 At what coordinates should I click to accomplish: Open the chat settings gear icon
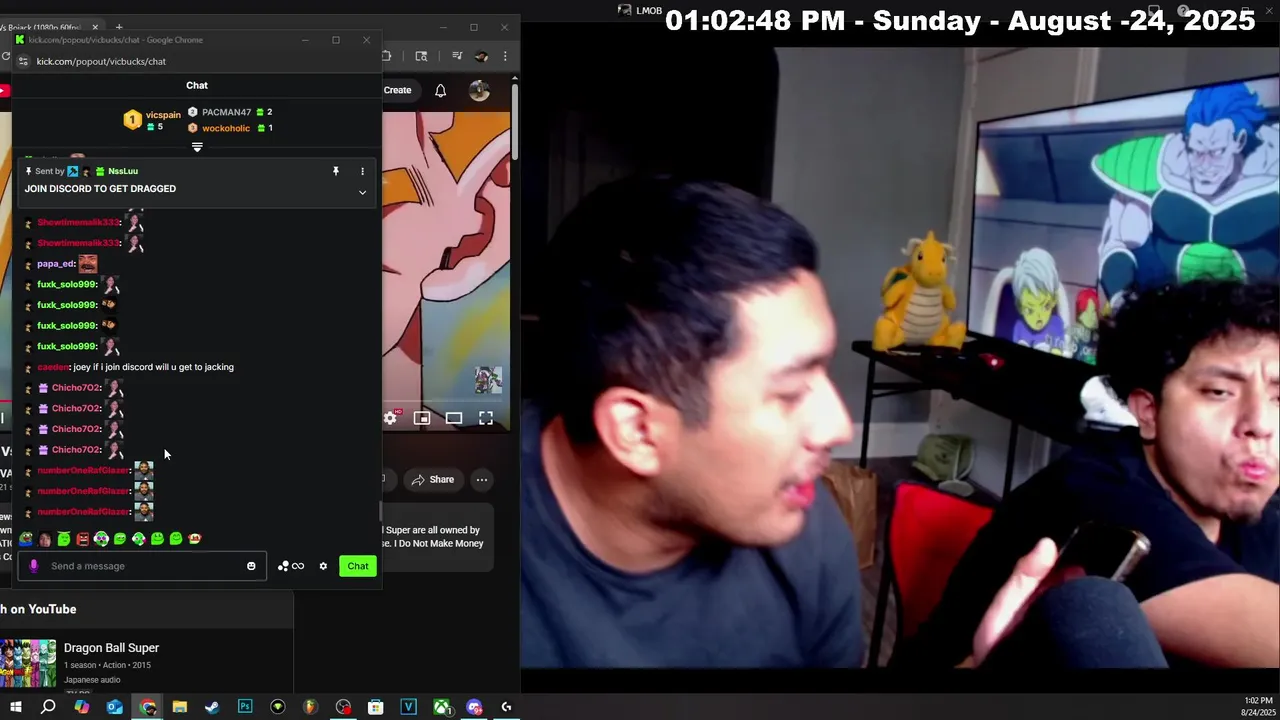tap(323, 566)
